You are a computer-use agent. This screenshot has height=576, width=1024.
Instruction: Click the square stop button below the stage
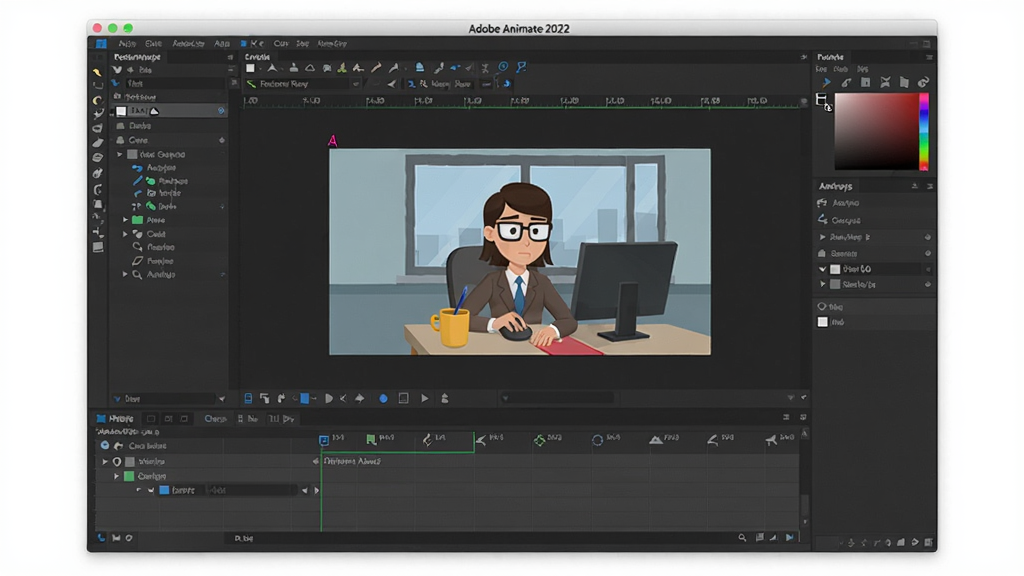point(404,398)
